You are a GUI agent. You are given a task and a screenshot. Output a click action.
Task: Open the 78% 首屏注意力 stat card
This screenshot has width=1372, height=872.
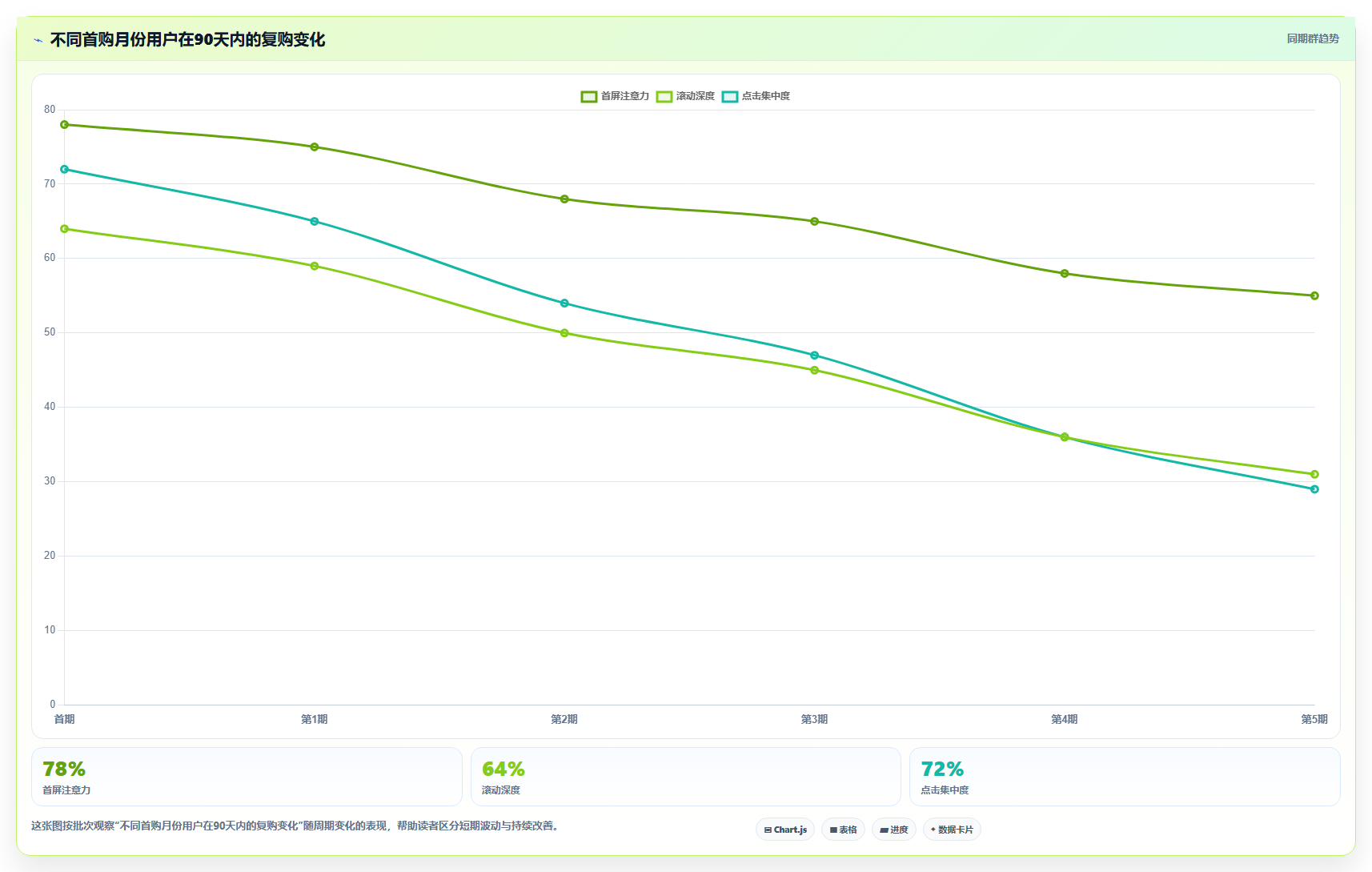247,777
